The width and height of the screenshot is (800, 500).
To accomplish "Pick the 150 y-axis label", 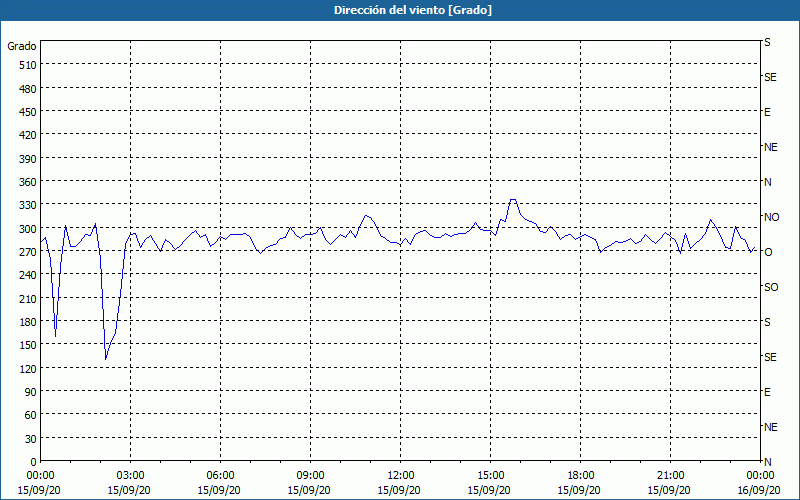I will pyautogui.click(x=28, y=345).
